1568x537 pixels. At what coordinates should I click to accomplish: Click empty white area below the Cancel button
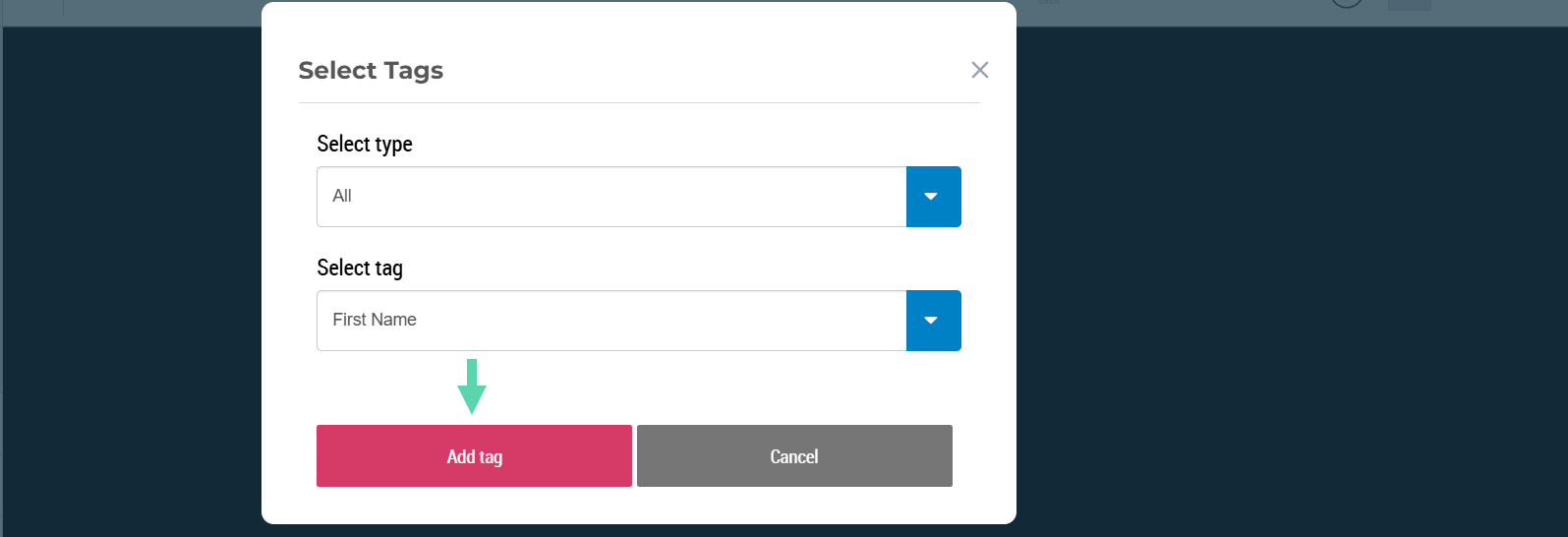(x=794, y=506)
